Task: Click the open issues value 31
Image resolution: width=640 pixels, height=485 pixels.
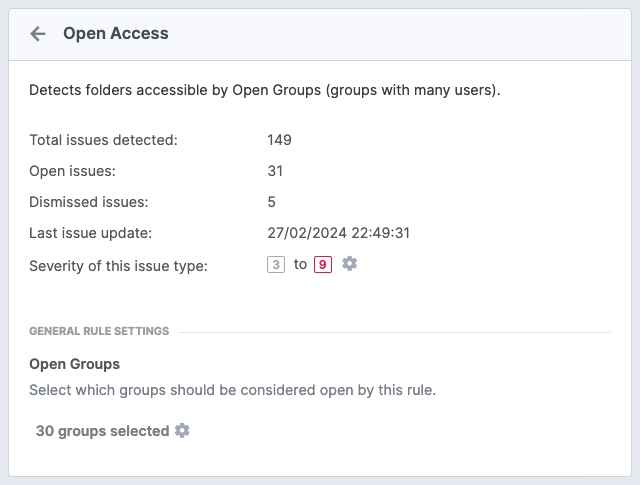Action: tap(275, 171)
